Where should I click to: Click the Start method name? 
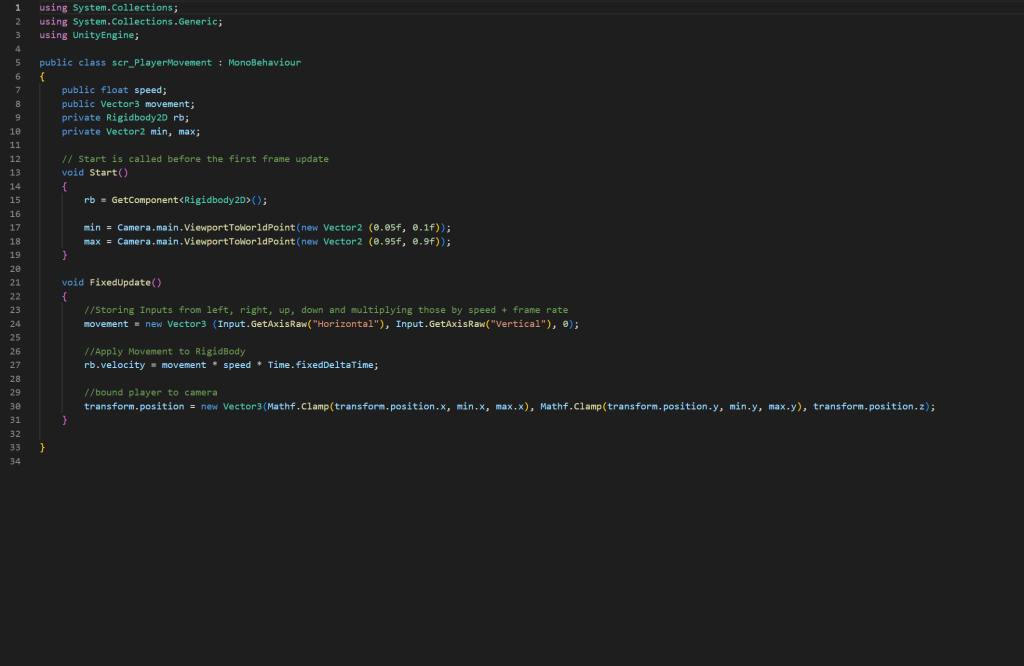tap(103, 172)
